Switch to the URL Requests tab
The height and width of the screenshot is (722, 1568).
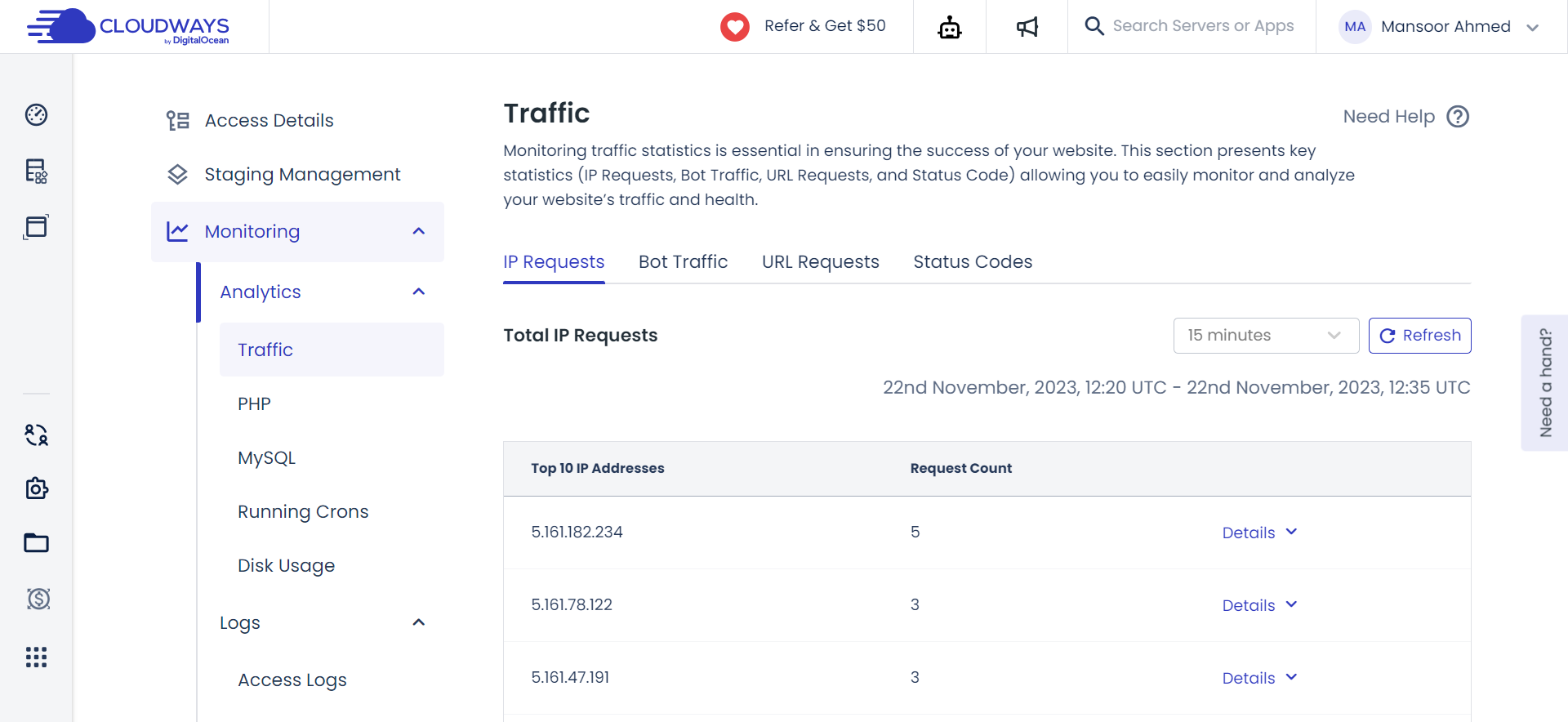[821, 262]
